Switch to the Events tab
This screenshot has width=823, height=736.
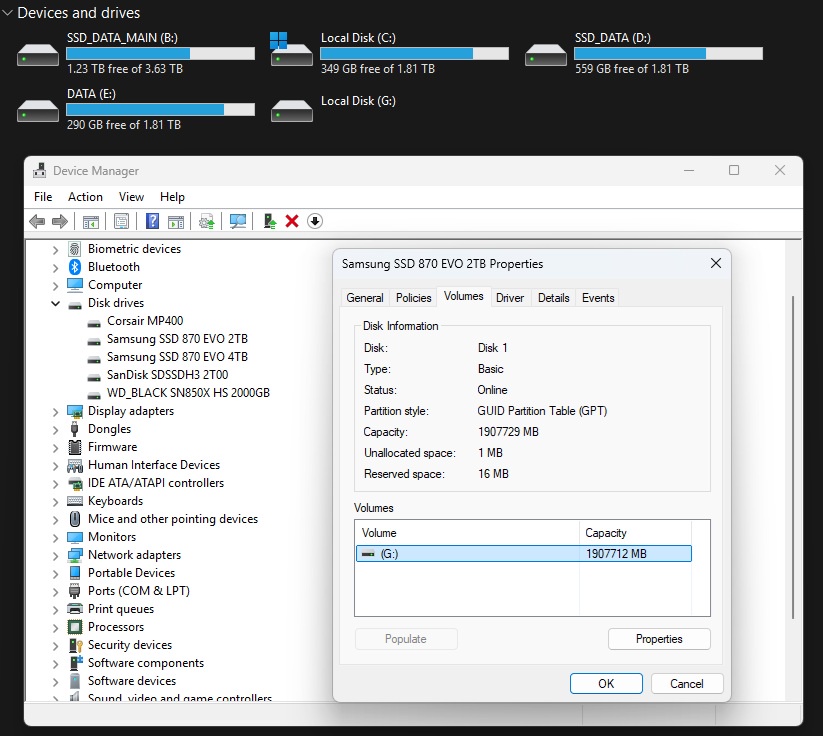tap(598, 298)
